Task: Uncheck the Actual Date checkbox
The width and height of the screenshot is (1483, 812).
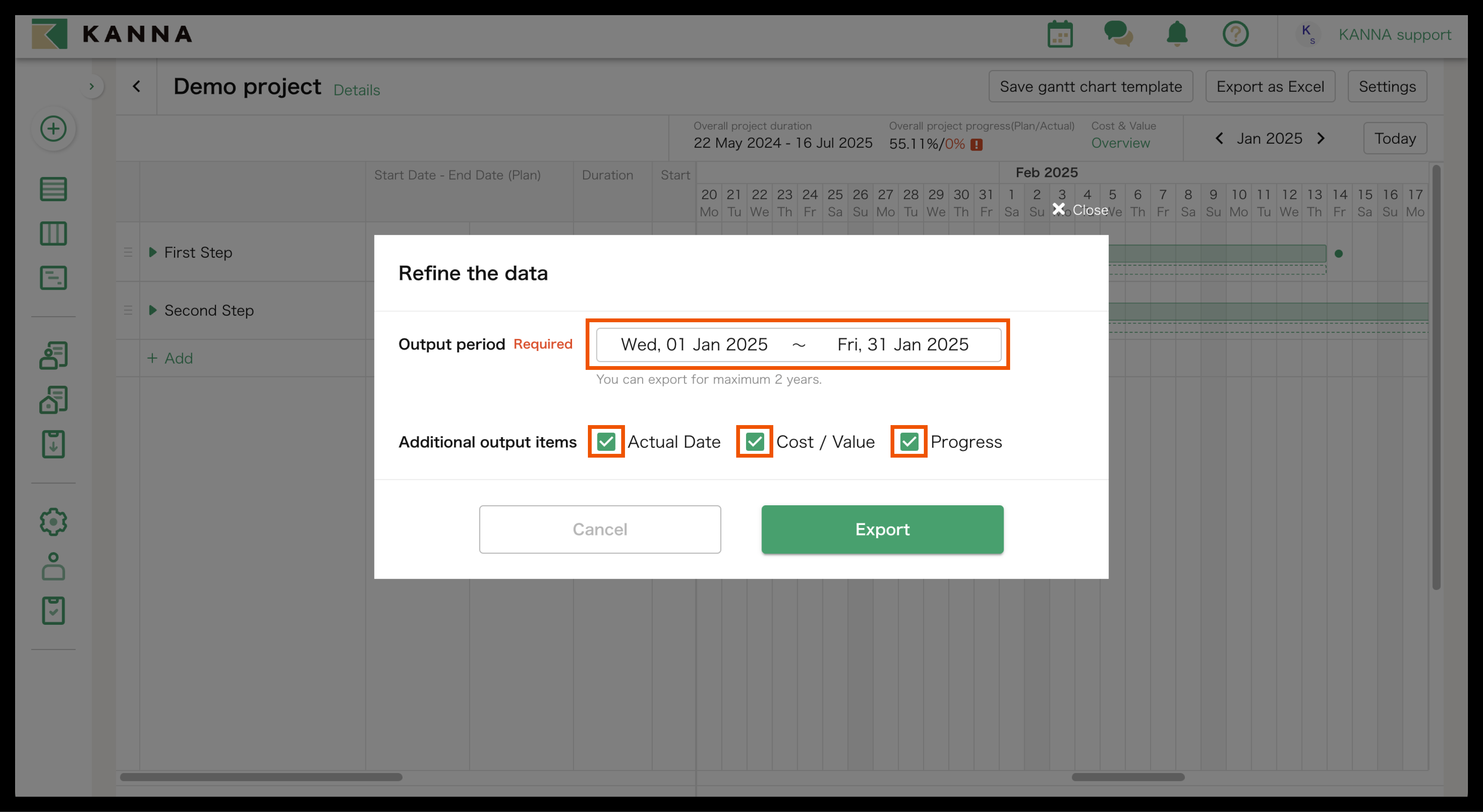Action: [x=606, y=441]
